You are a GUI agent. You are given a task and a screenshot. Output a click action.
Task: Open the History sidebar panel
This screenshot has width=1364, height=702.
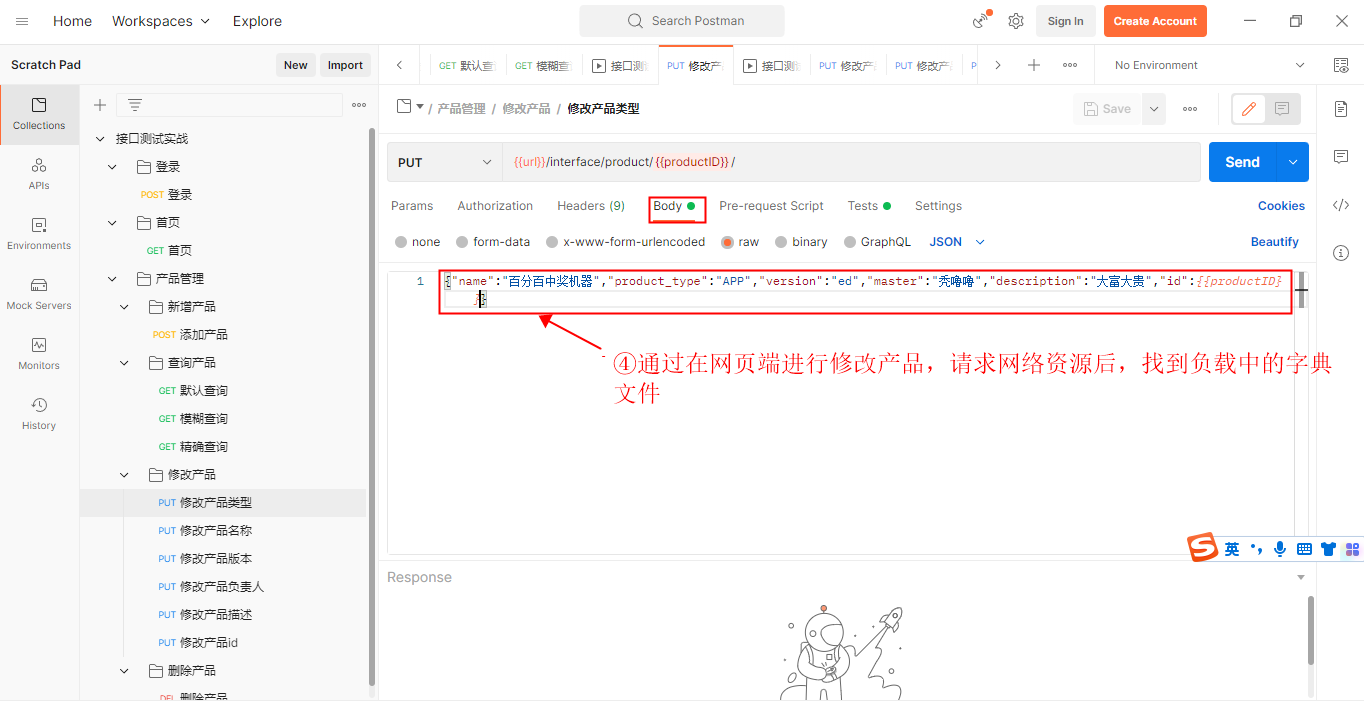pos(39,414)
